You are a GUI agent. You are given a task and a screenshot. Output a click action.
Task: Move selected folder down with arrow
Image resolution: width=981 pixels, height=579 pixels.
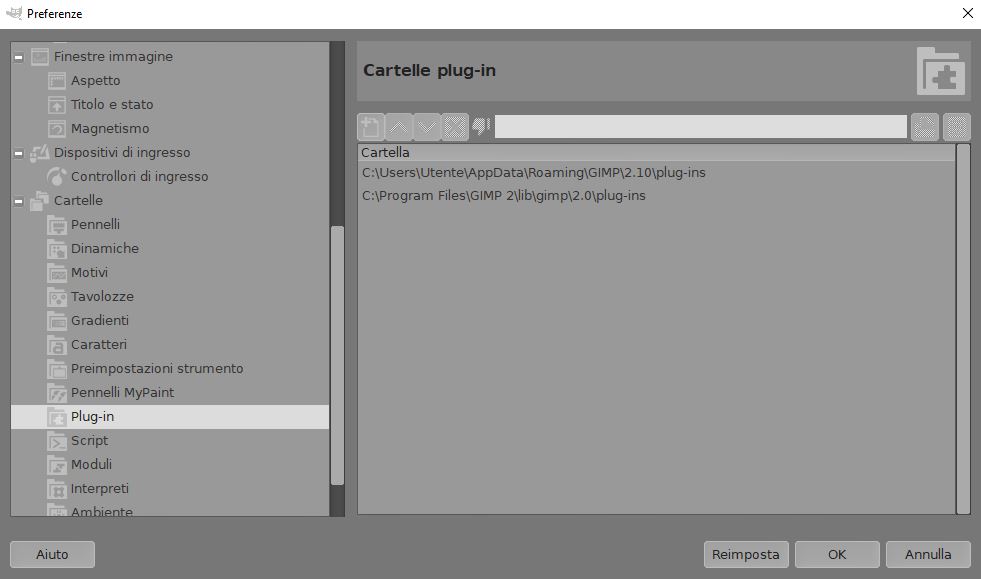[x=427, y=127]
